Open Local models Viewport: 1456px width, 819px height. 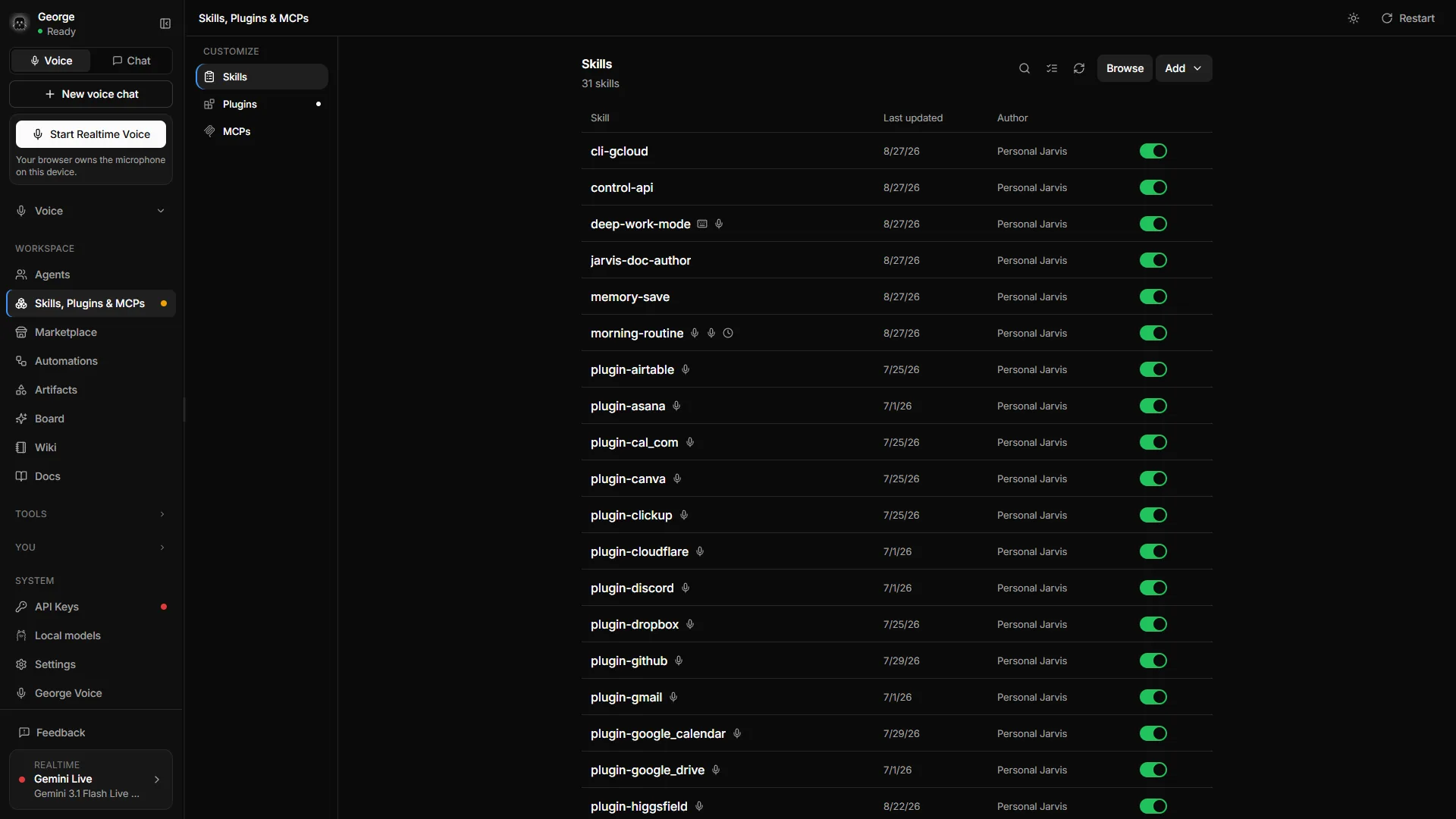91,635
